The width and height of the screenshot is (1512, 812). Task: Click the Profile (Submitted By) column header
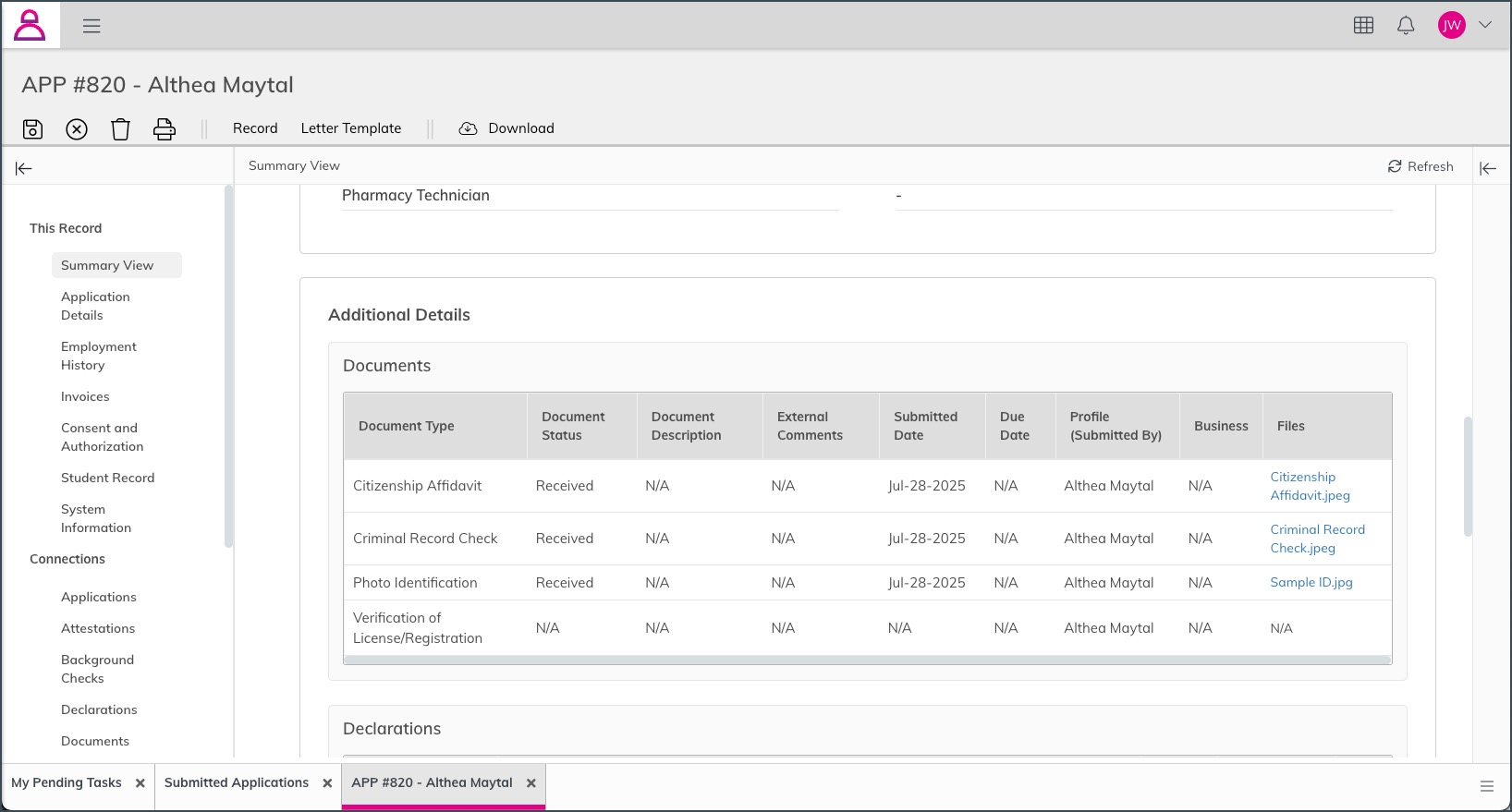[x=1117, y=426]
